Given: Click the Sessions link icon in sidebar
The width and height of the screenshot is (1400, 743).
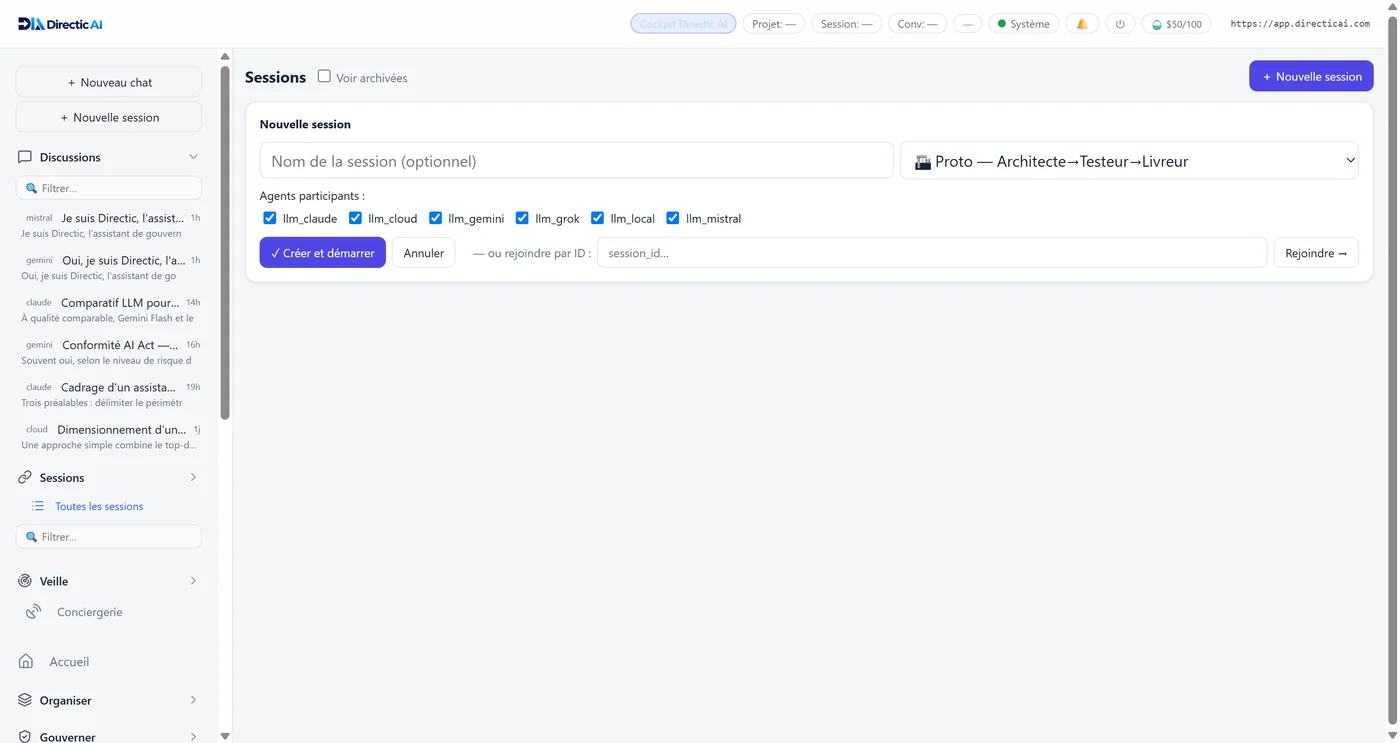Looking at the screenshot, I should (x=25, y=478).
